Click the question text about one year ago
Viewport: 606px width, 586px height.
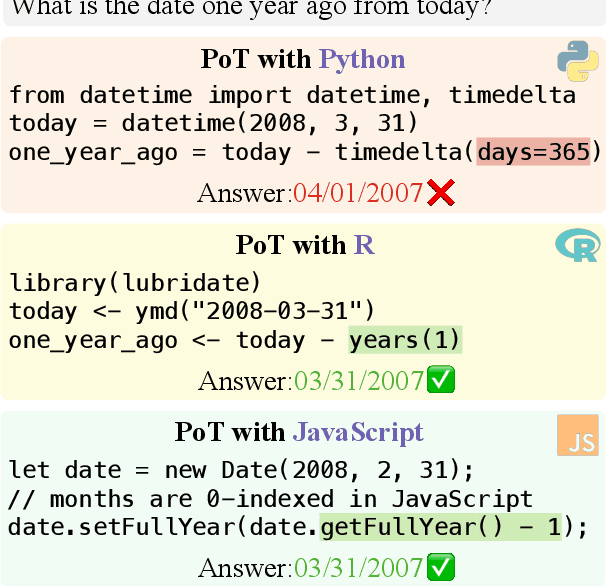250,8
